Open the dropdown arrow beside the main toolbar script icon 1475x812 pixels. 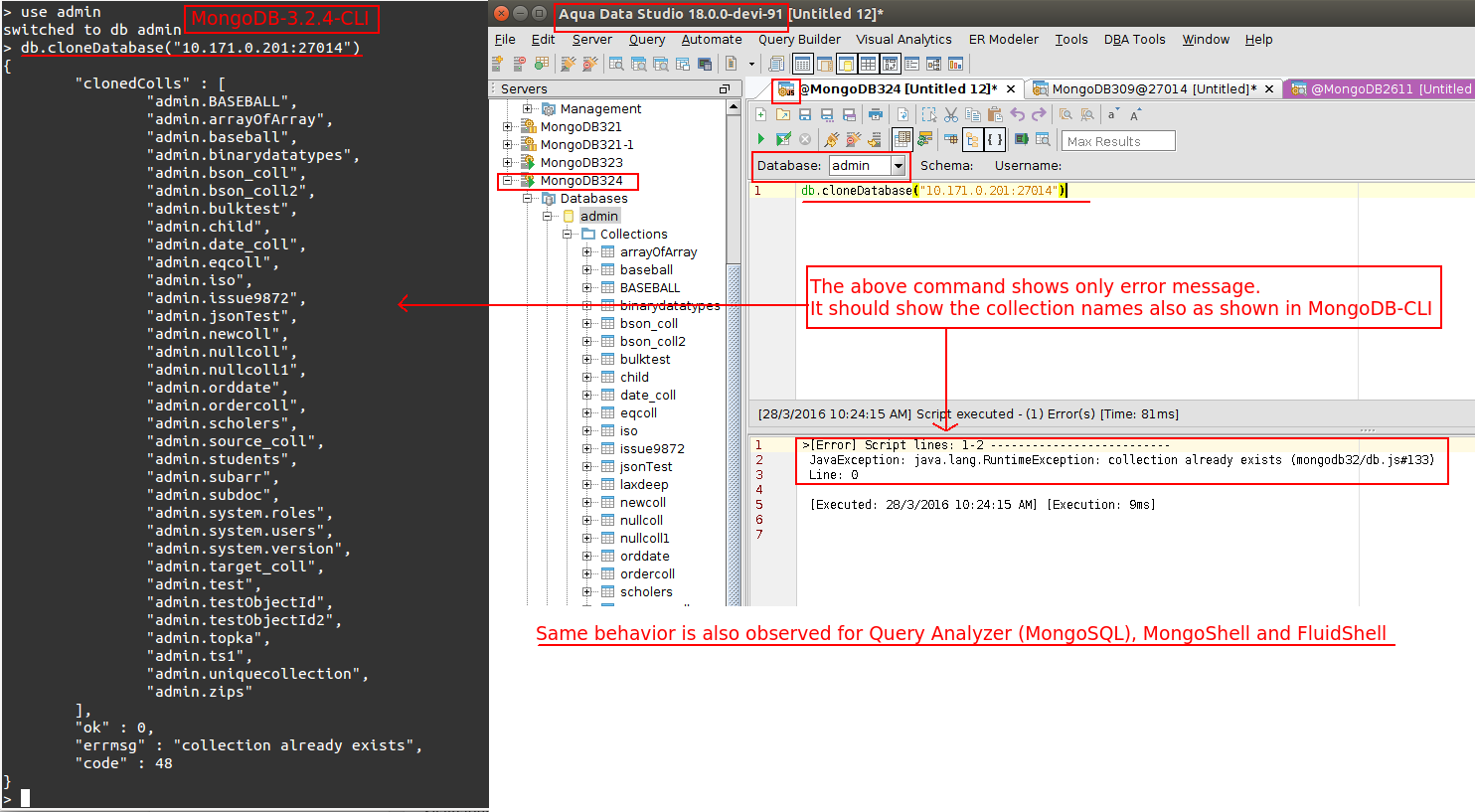point(751,64)
